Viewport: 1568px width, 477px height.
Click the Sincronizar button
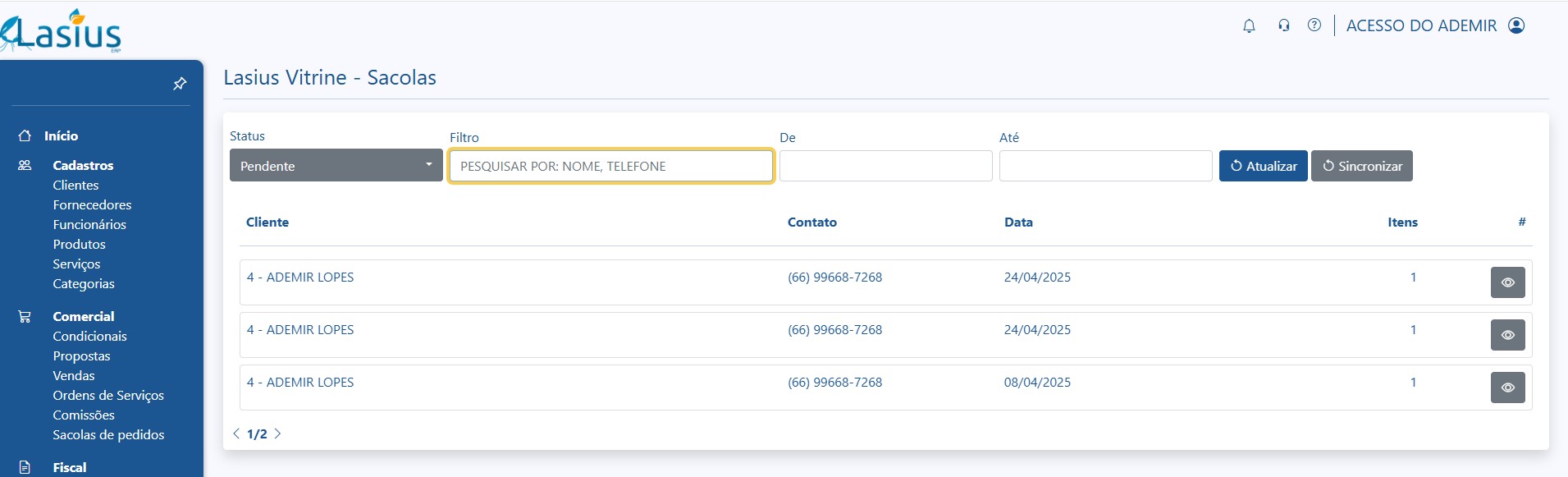pyautogui.click(x=1361, y=166)
